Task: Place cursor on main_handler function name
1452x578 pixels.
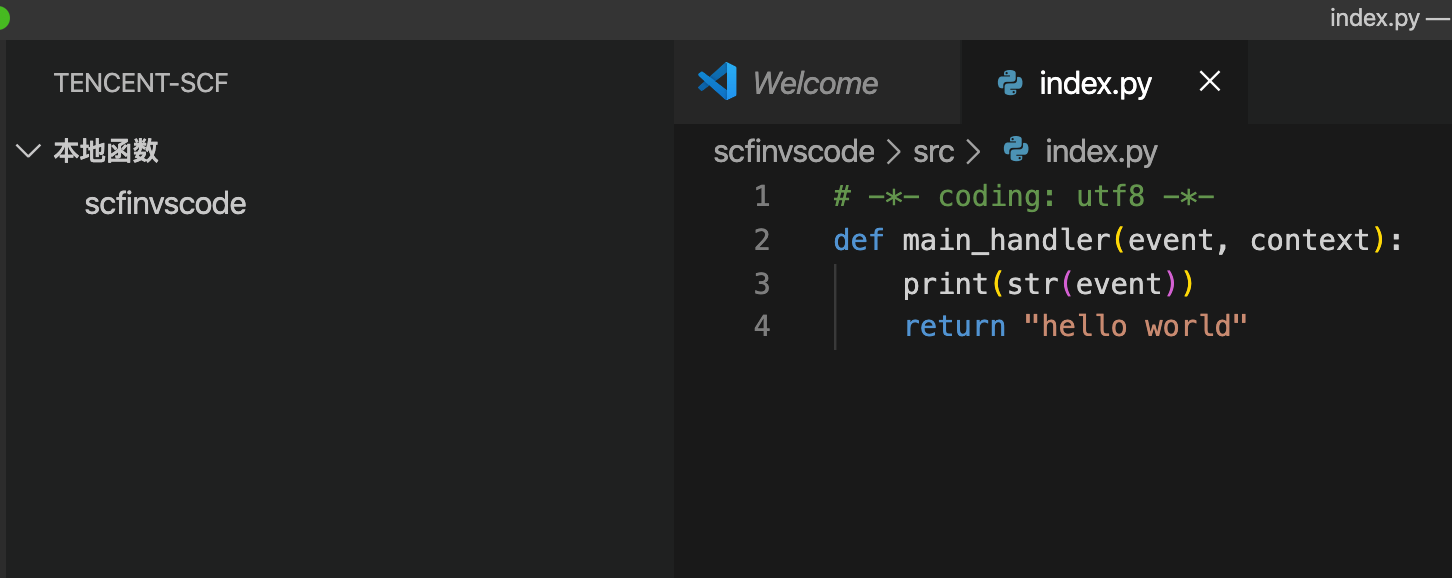Action: [1006, 240]
